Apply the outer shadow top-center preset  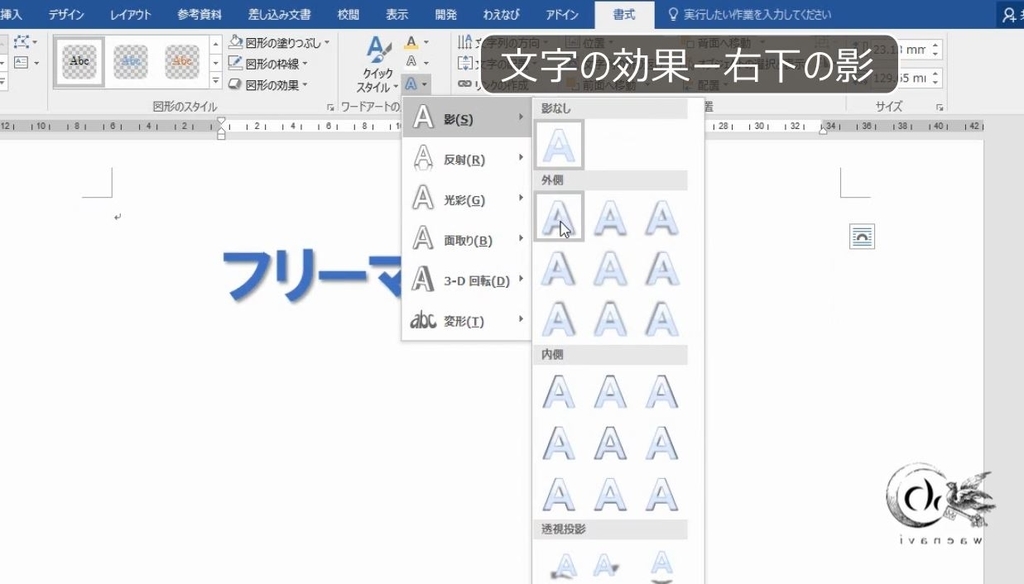pyautogui.click(x=611, y=319)
